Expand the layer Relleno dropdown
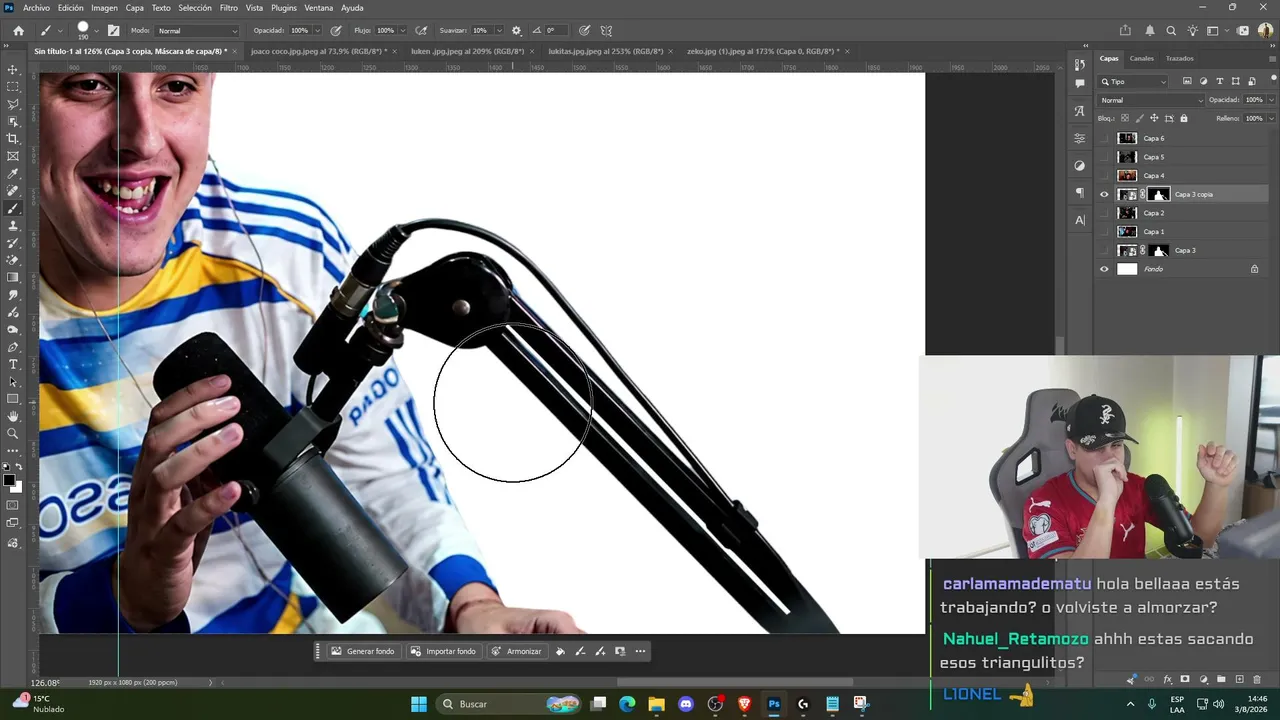Image resolution: width=1280 pixels, height=720 pixels. [x=1271, y=118]
